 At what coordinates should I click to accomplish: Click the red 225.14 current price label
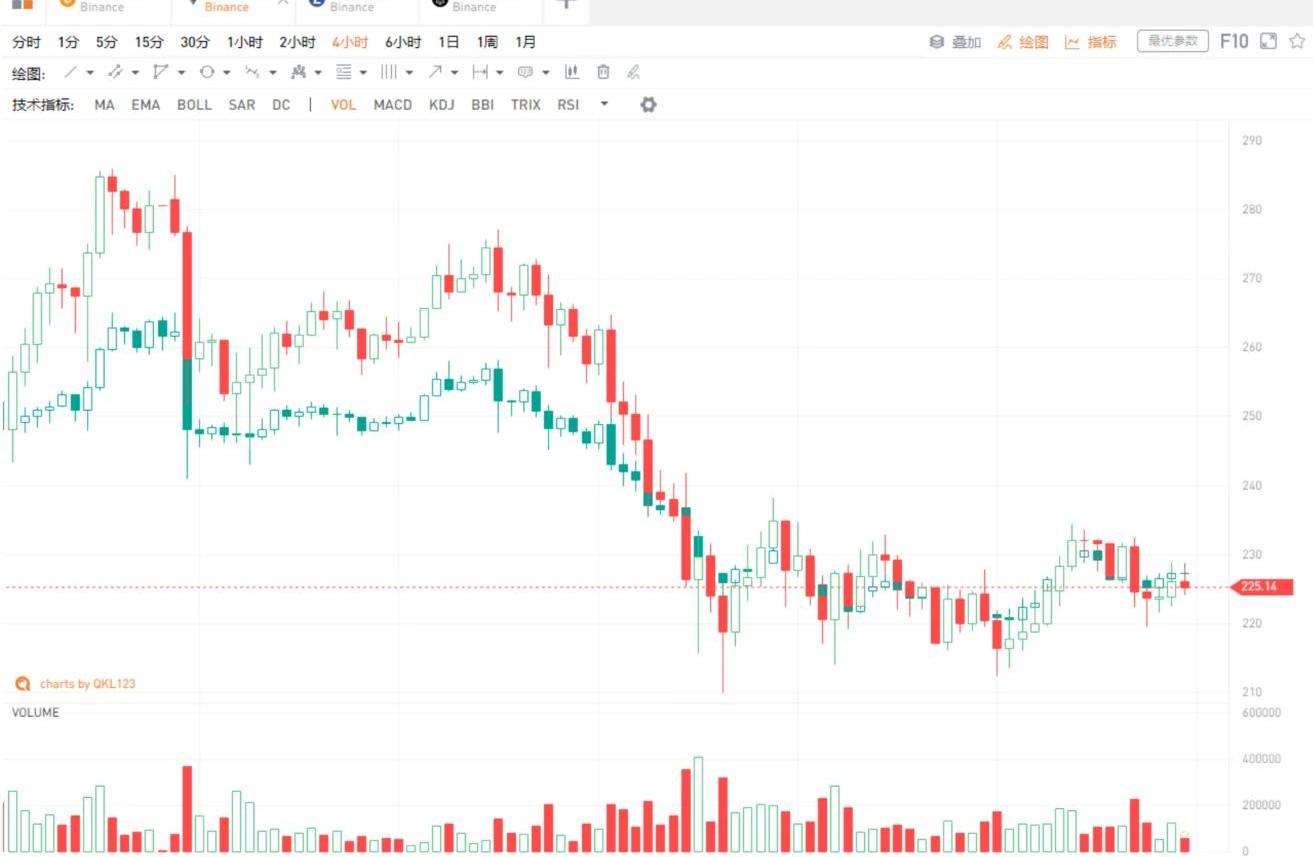click(x=1258, y=587)
